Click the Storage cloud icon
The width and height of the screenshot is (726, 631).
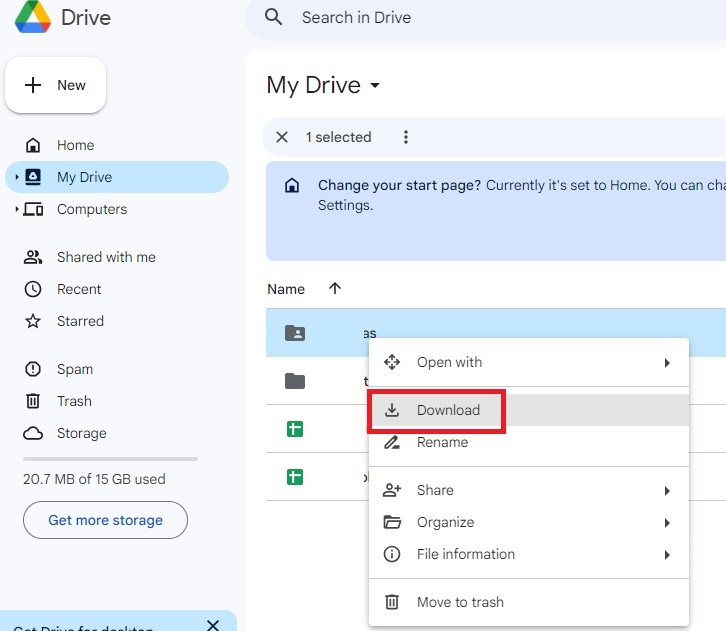(x=33, y=433)
